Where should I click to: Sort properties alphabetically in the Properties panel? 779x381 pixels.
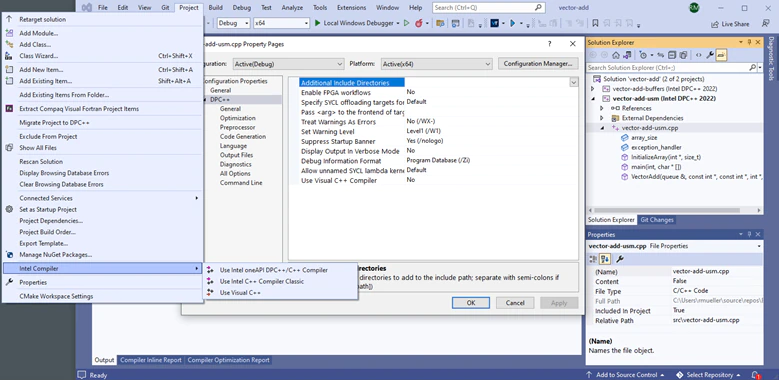tap(605, 259)
